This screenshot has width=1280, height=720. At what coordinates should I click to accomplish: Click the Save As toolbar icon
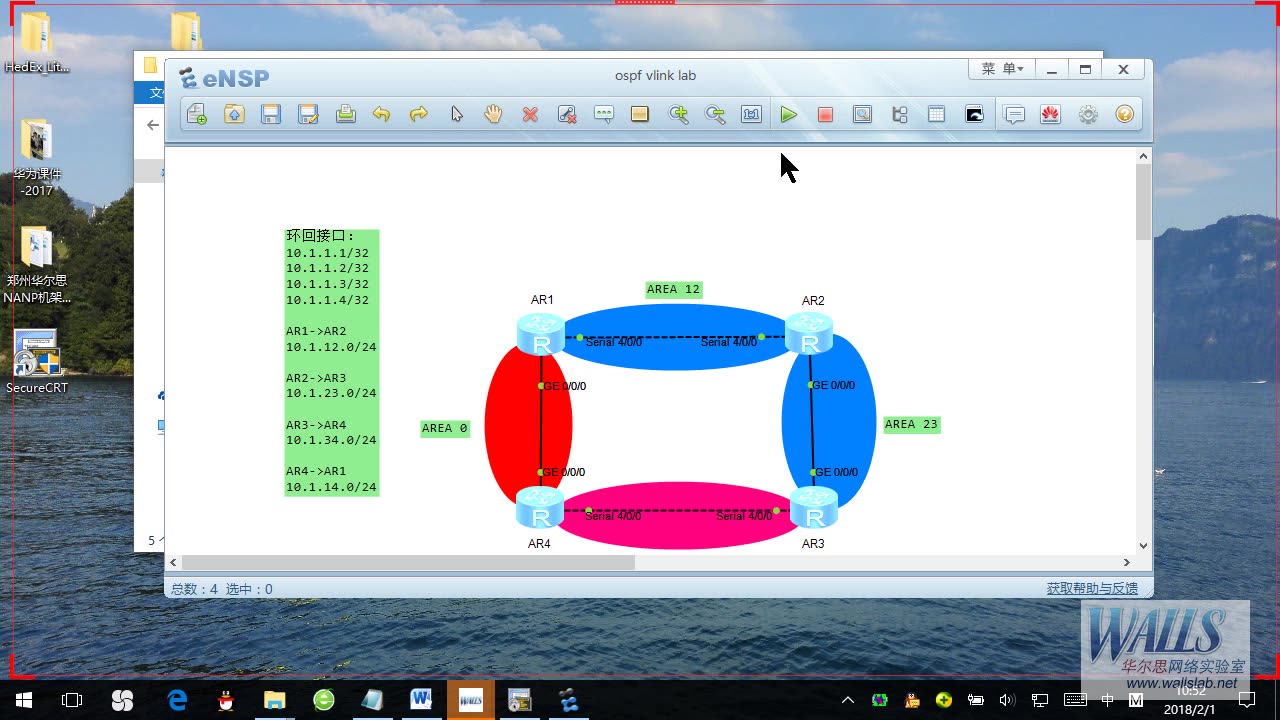[308, 115]
